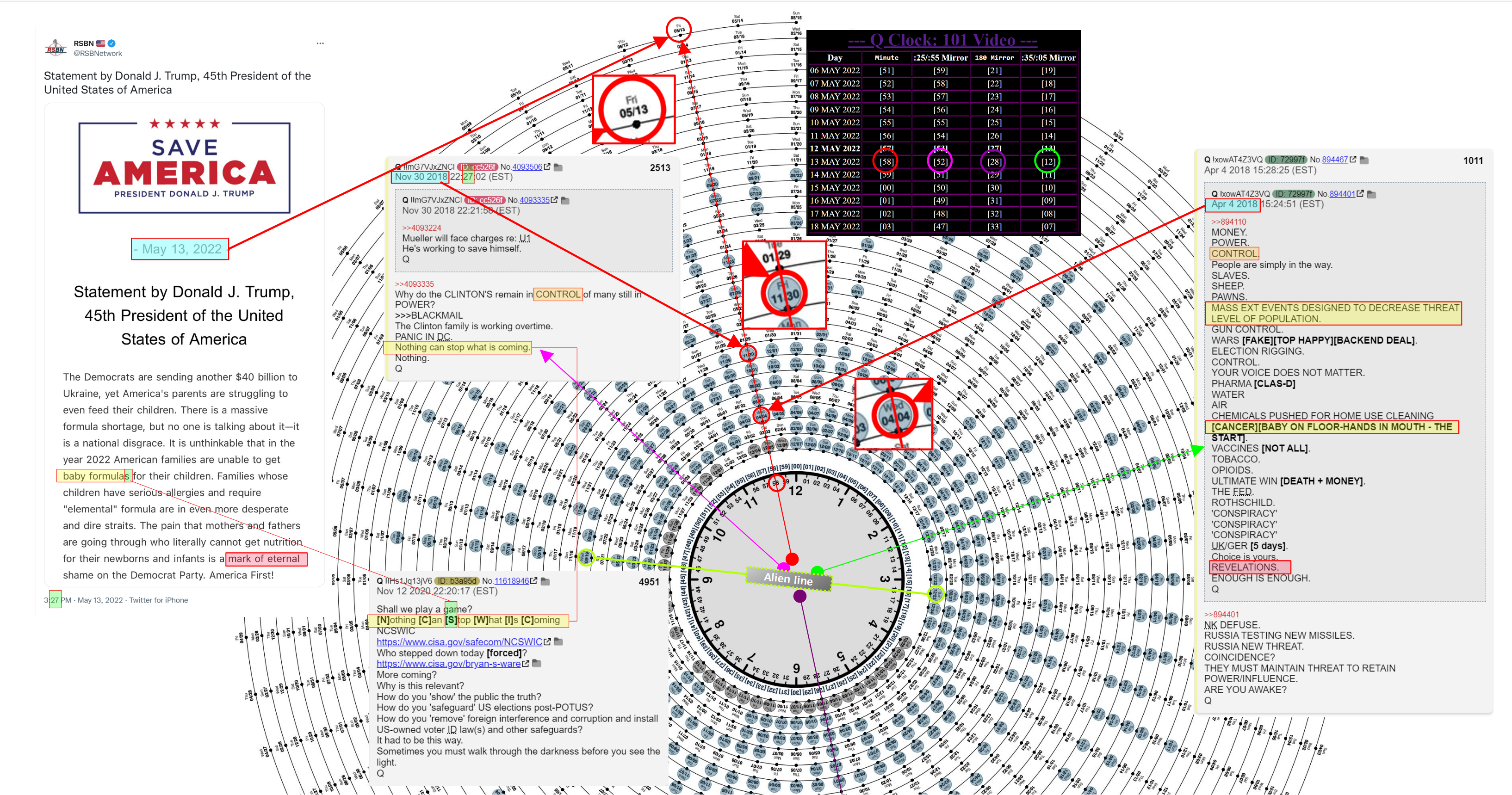Viewport: 1512px width, 795px height.
Task: Open the cisa.gov/safecom/NCSWIC link
Action: [459, 642]
